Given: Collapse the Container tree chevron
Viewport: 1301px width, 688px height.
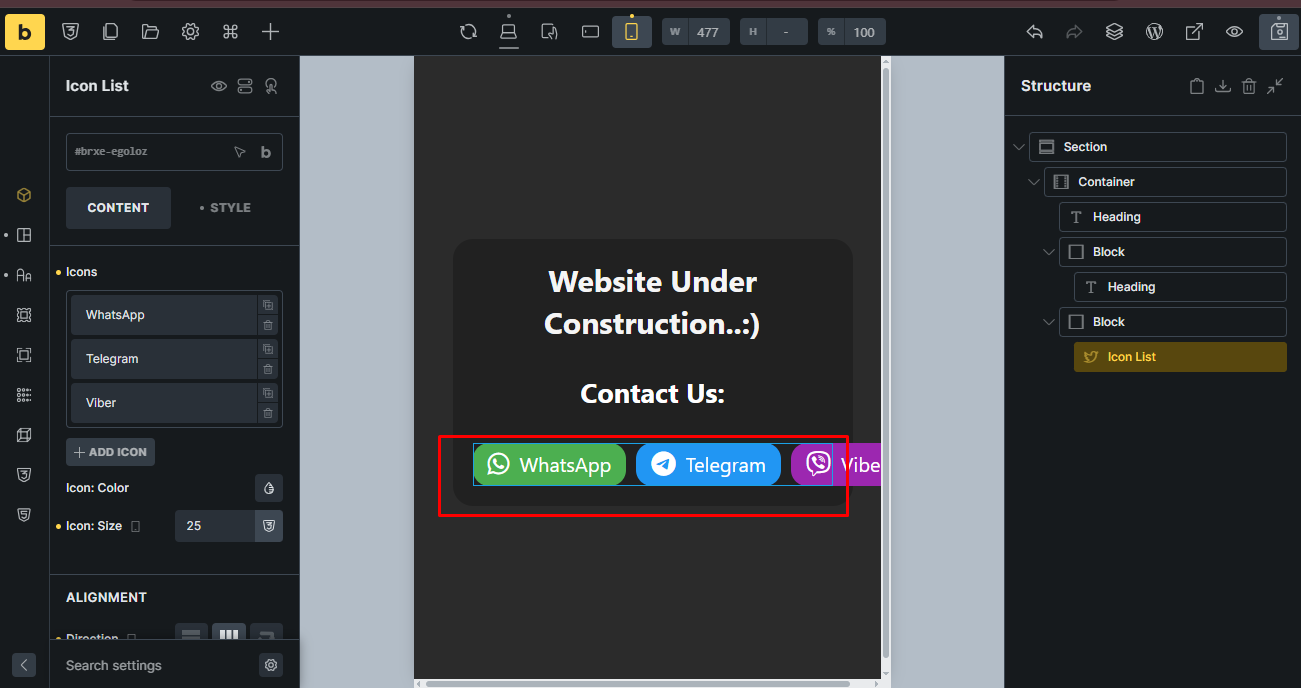Looking at the screenshot, I should [1034, 182].
